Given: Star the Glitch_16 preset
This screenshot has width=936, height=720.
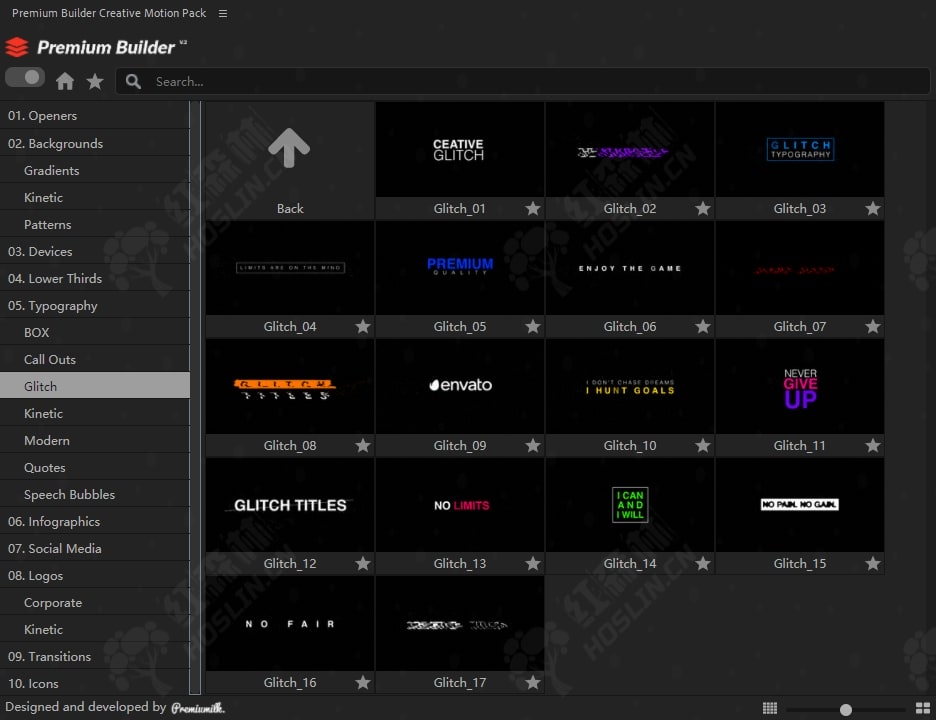Looking at the screenshot, I should [x=363, y=682].
